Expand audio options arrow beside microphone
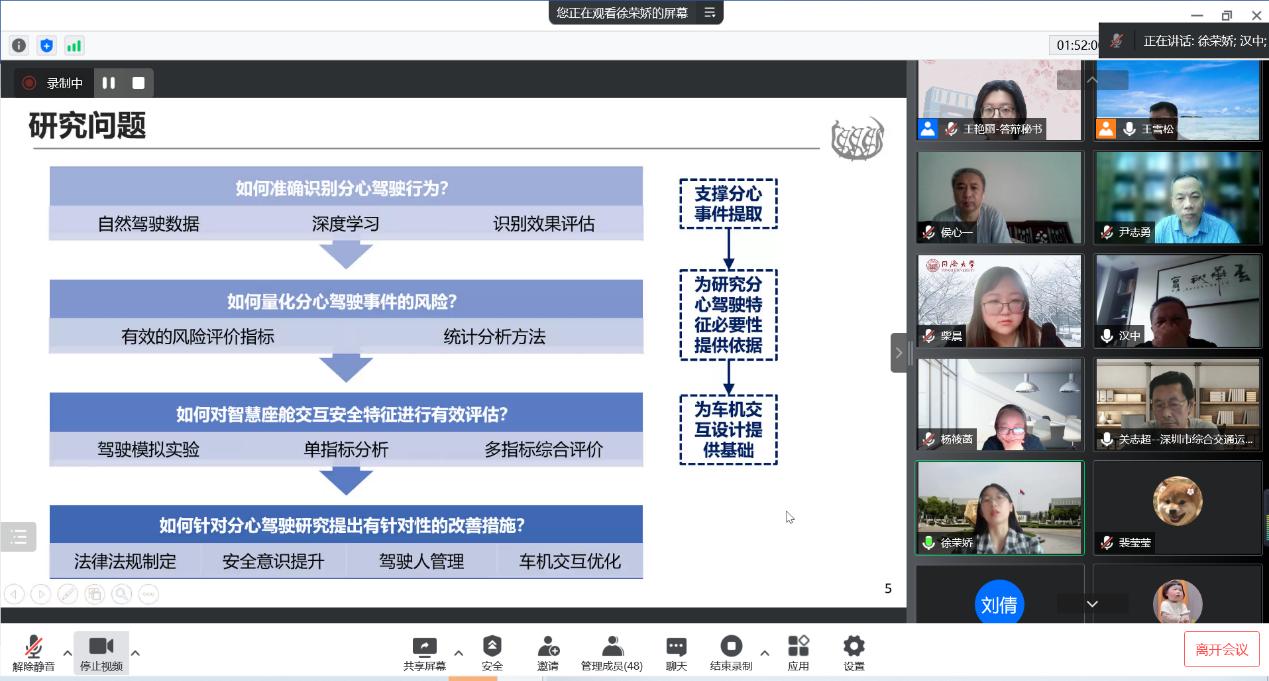The height and width of the screenshot is (681, 1269). pos(67,654)
